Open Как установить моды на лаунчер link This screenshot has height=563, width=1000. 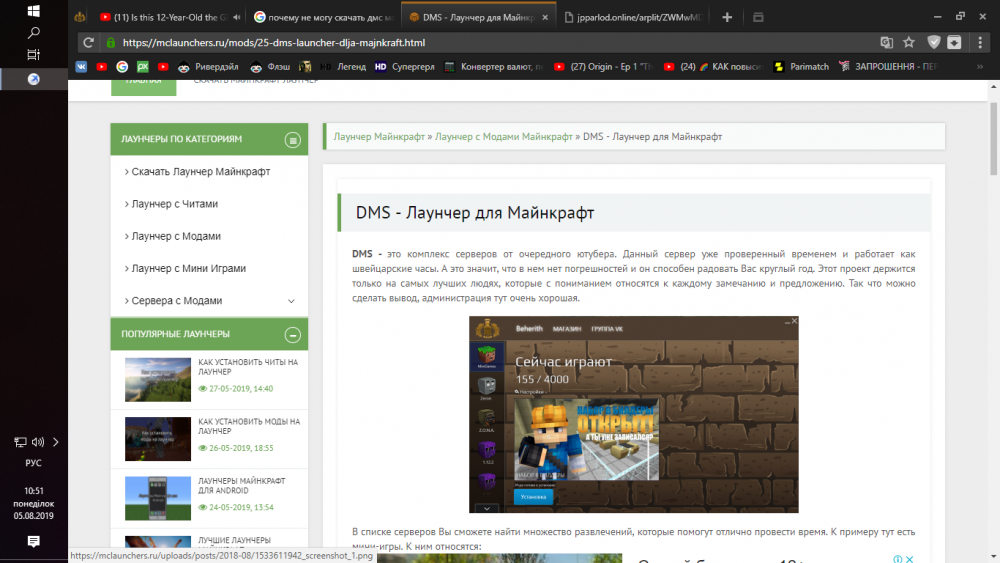pyautogui.click(x=249, y=426)
